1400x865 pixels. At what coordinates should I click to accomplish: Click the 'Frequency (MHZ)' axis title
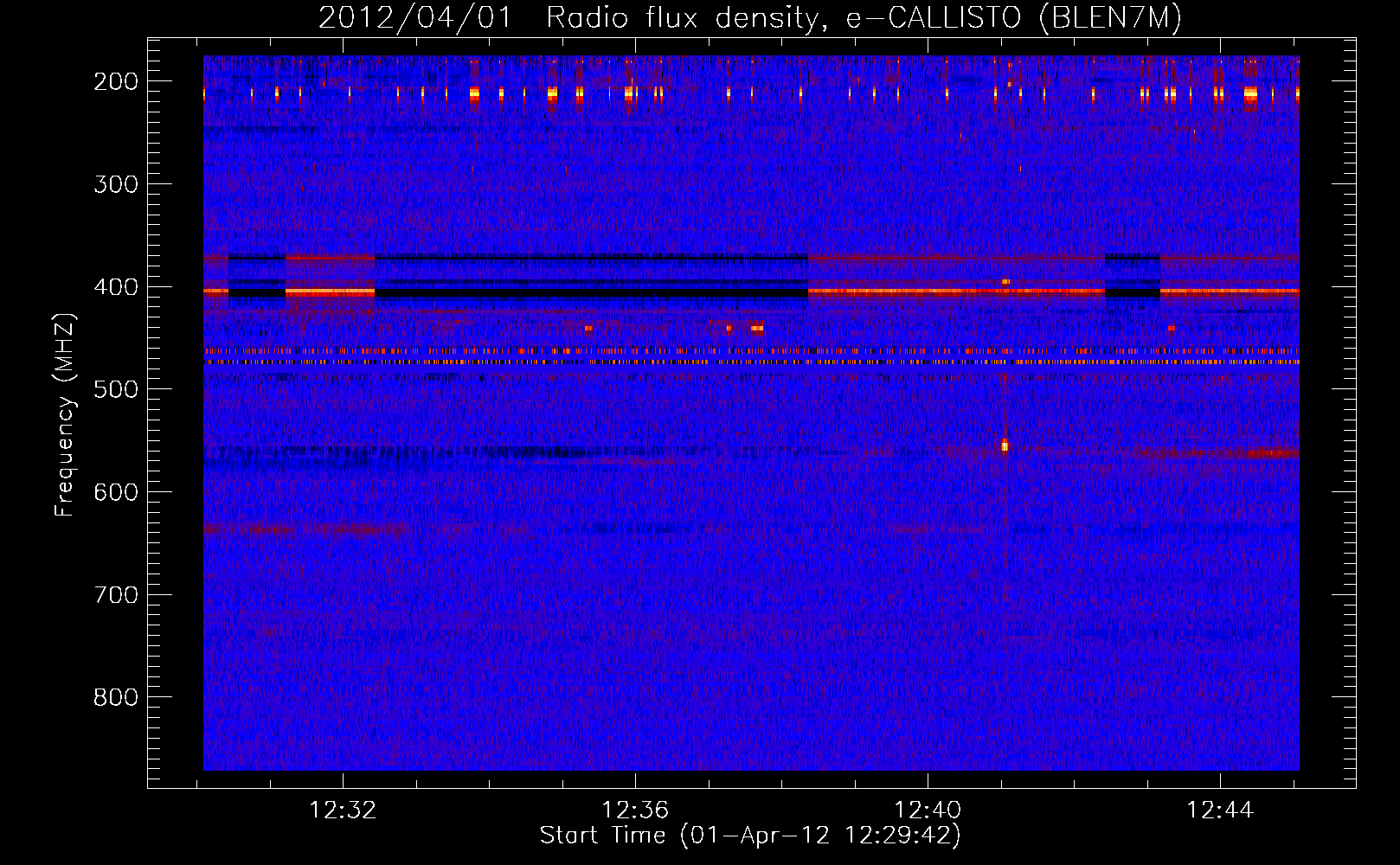(66, 414)
